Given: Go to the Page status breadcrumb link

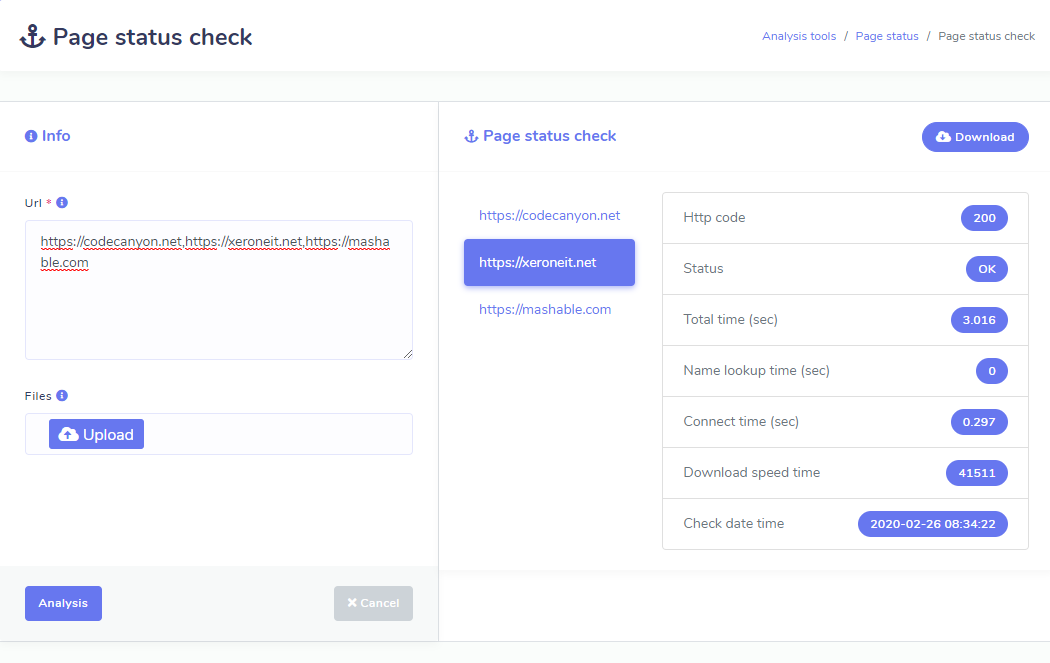Looking at the screenshot, I should coord(886,36).
